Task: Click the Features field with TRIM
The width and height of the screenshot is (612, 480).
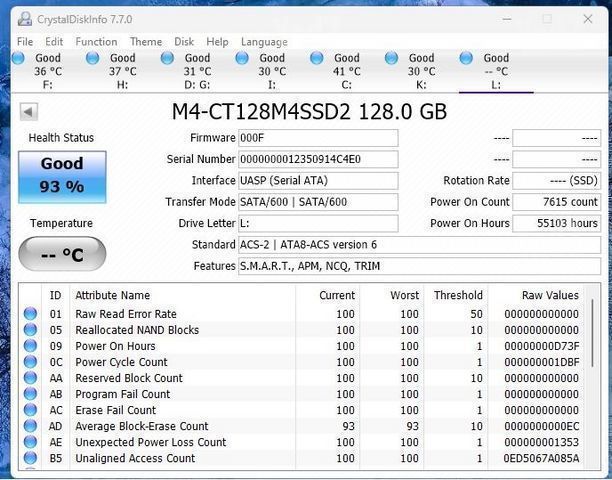Action: (x=420, y=266)
